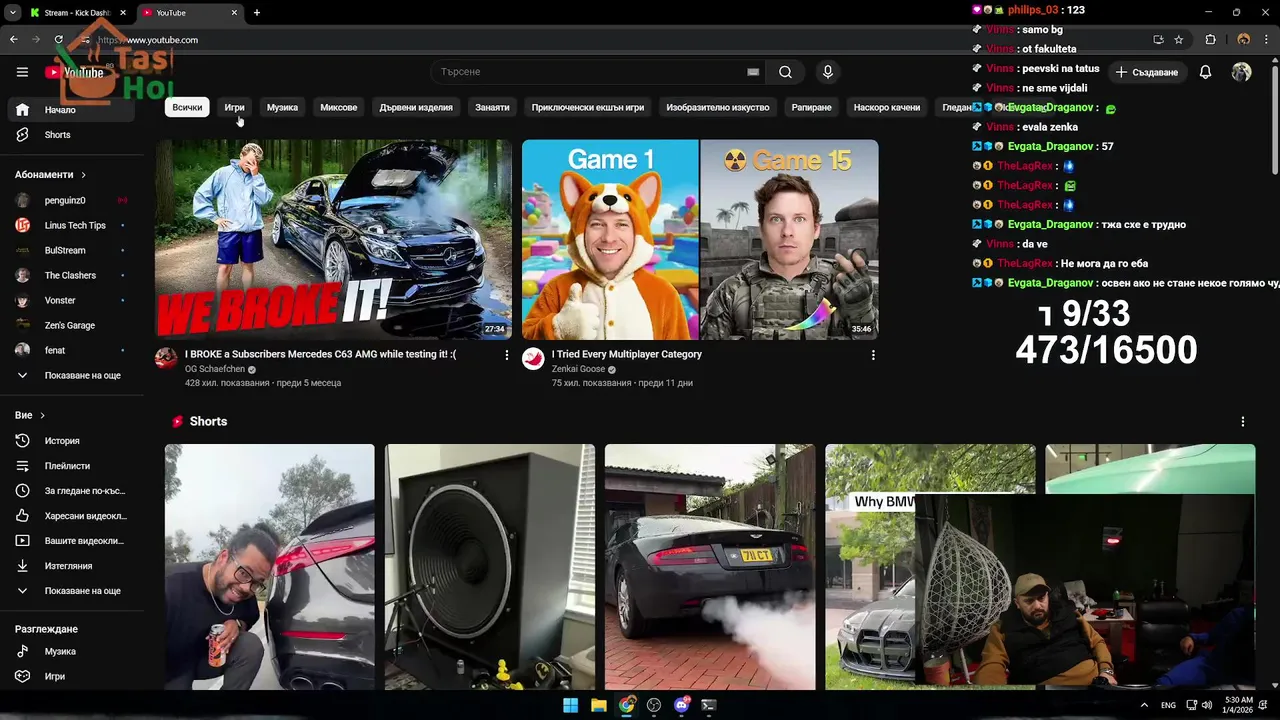Open Игри under Разглеждане
The width and height of the screenshot is (1280, 720).
click(70, 676)
